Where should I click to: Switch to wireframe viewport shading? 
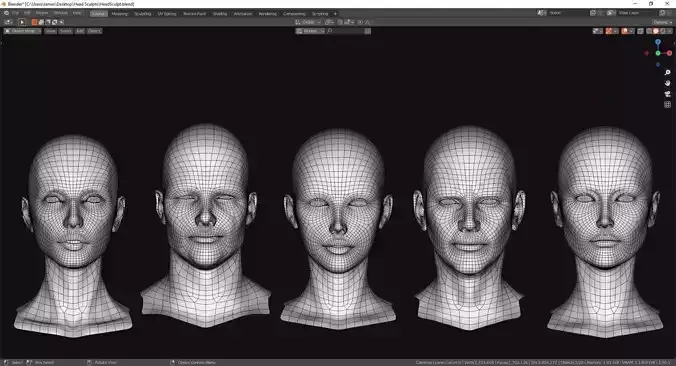pyautogui.click(x=649, y=31)
